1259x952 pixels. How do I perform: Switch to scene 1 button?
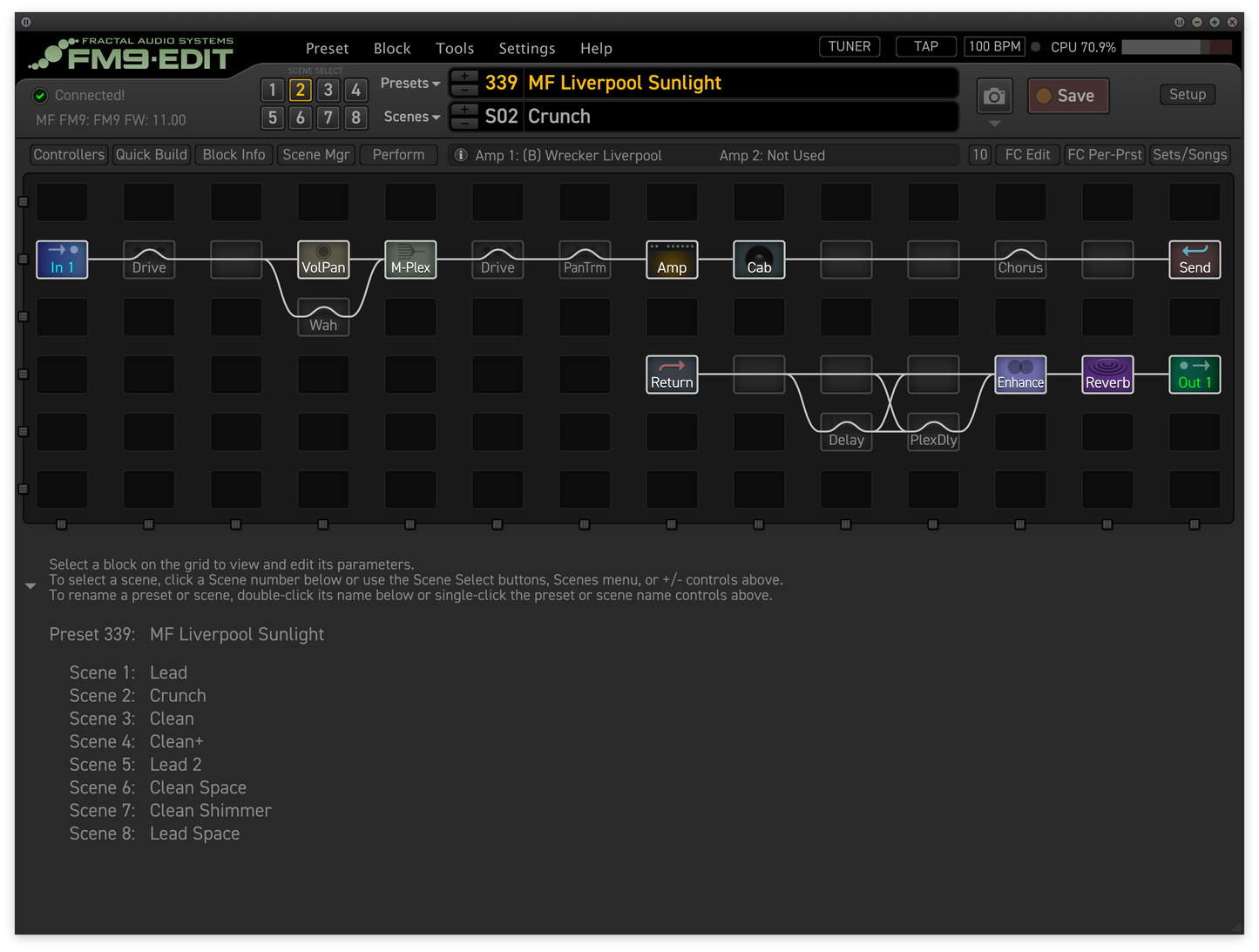click(x=273, y=90)
